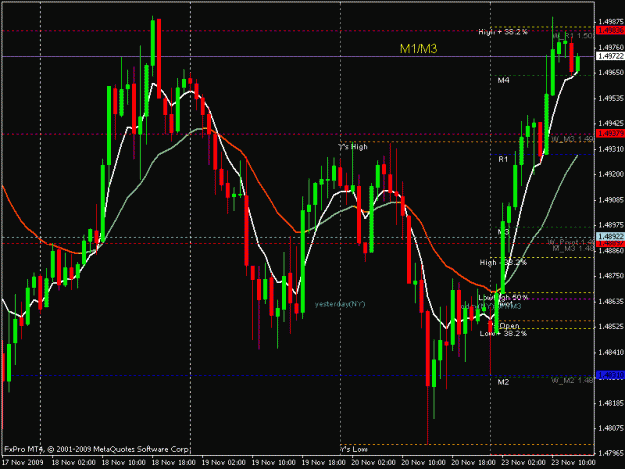Click "18 Nov 02:00" on the time axis

73,463
